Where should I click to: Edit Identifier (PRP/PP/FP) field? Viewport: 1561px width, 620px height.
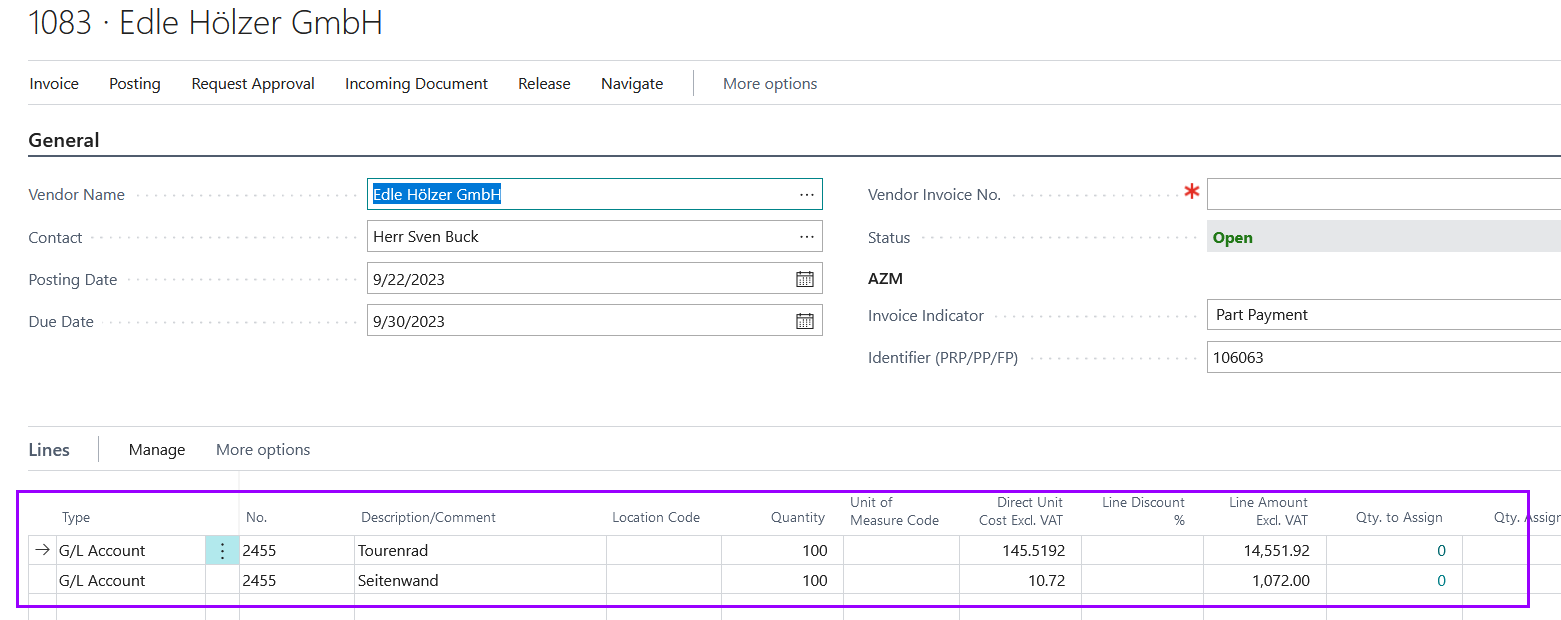tap(1384, 357)
